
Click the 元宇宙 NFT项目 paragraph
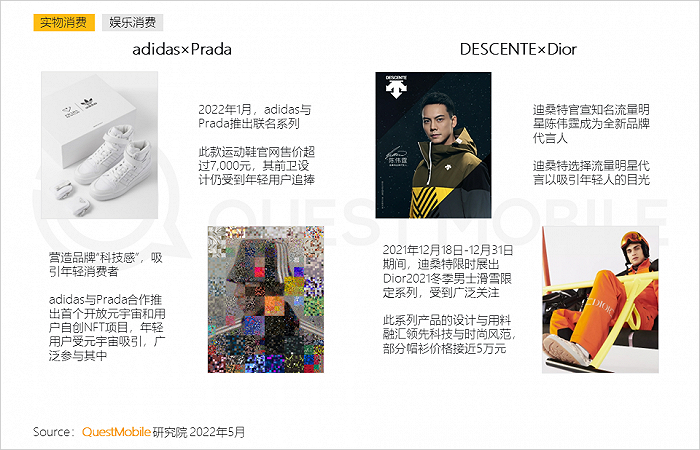(107, 327)
